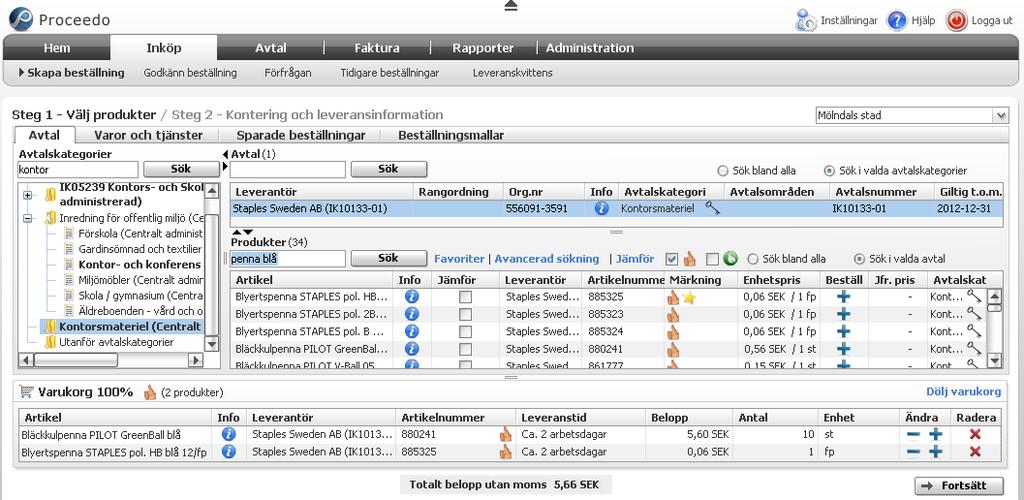1024x500 pixels.
Task: Add article 885324 with blue plus order icon
Action: pyautogui.click(x=844, y=332)
